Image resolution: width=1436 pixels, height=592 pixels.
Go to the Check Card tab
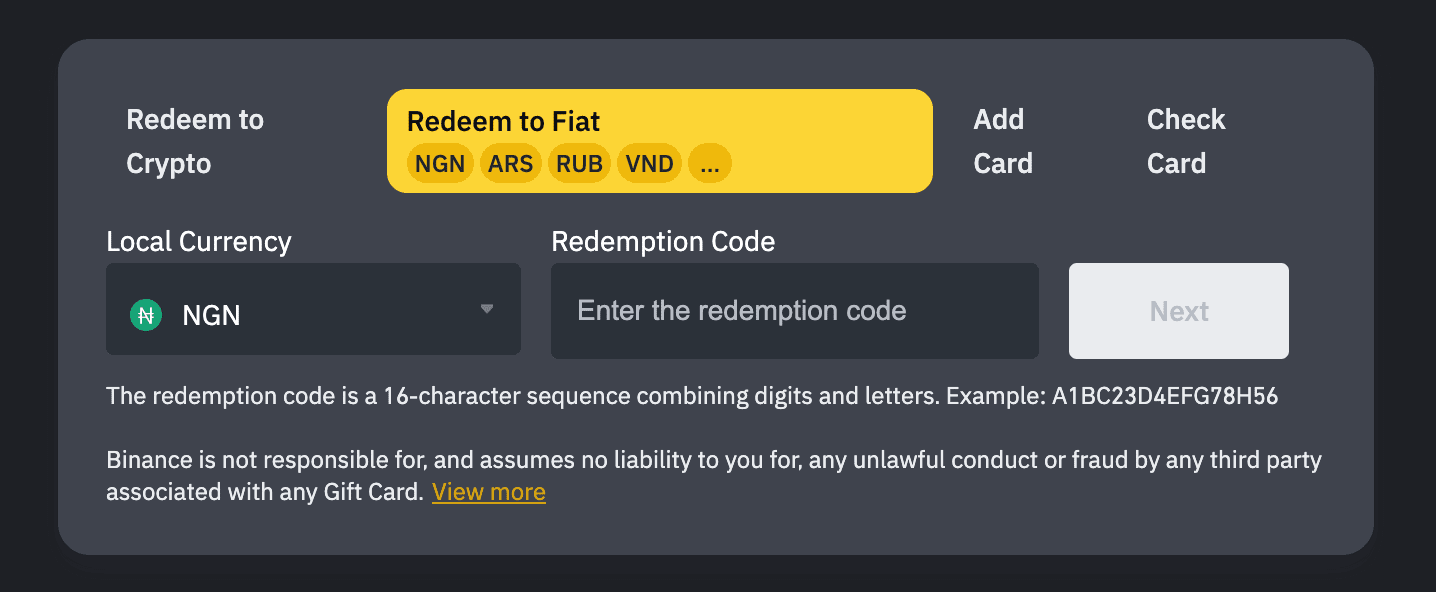coord(1185,141)
